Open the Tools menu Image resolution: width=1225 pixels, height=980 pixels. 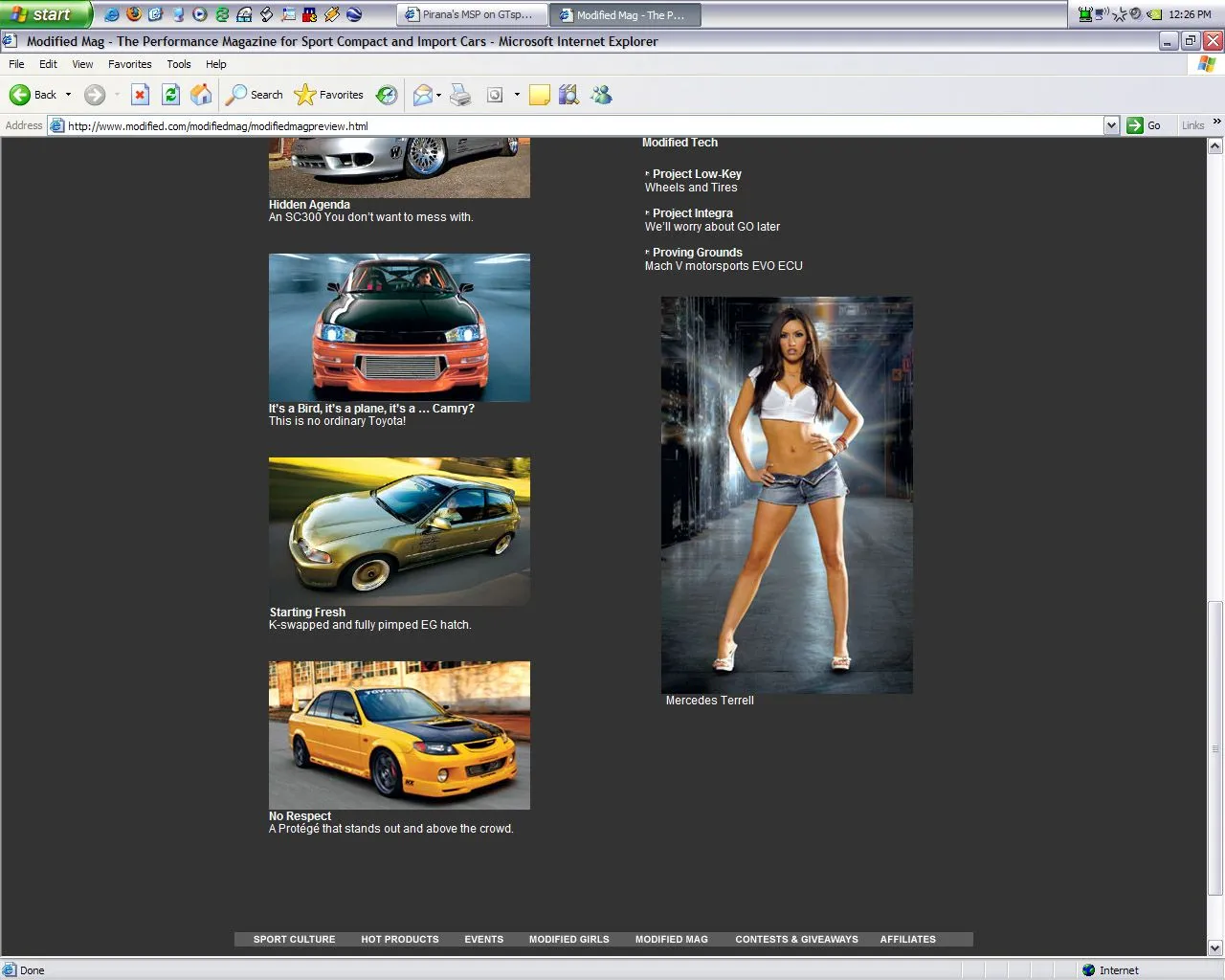[x=178, y=64]
